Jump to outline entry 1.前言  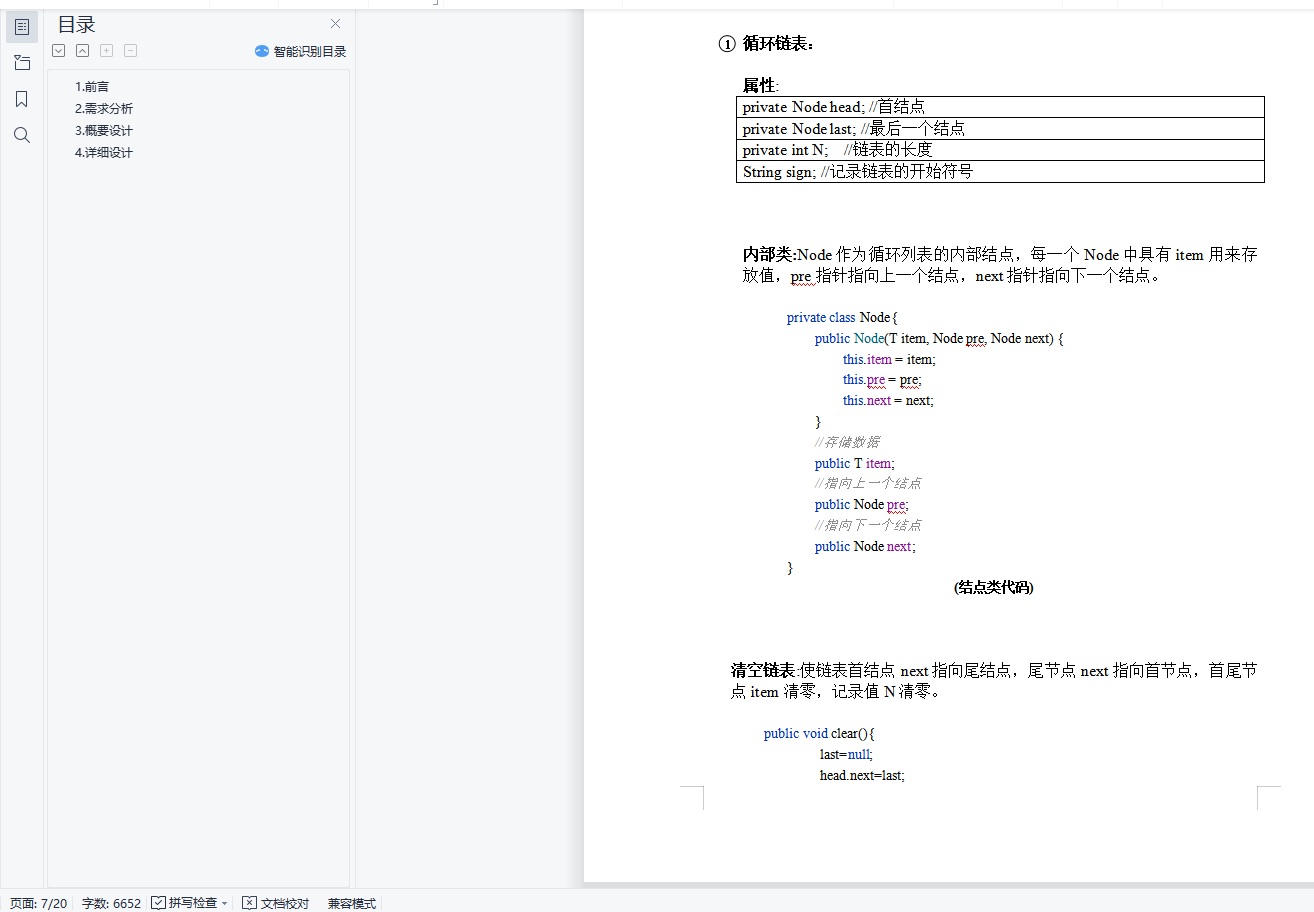tap(92, 87)
